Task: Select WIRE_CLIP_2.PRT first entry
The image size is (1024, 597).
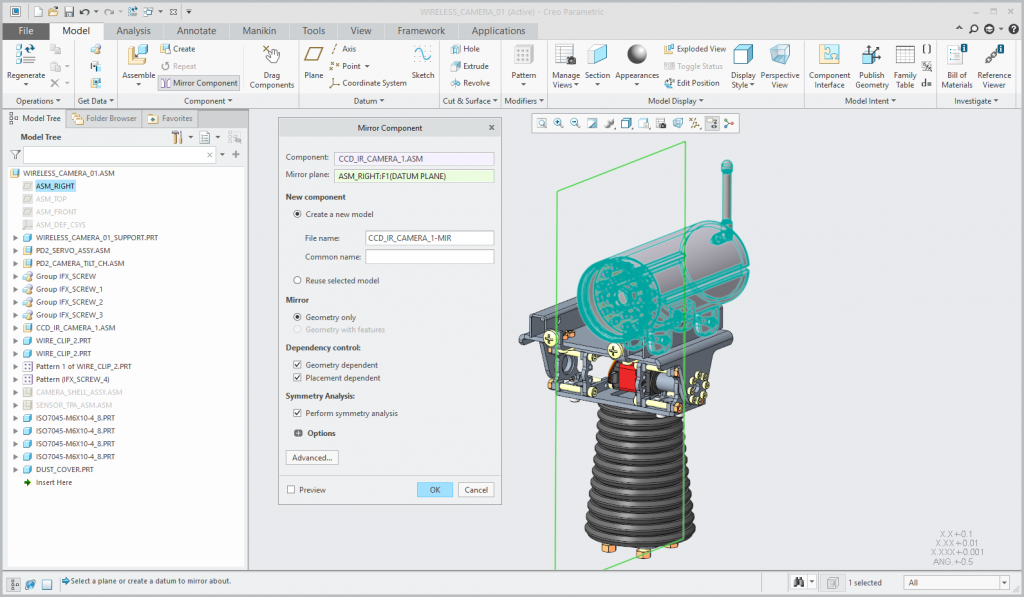Action: 63,341
